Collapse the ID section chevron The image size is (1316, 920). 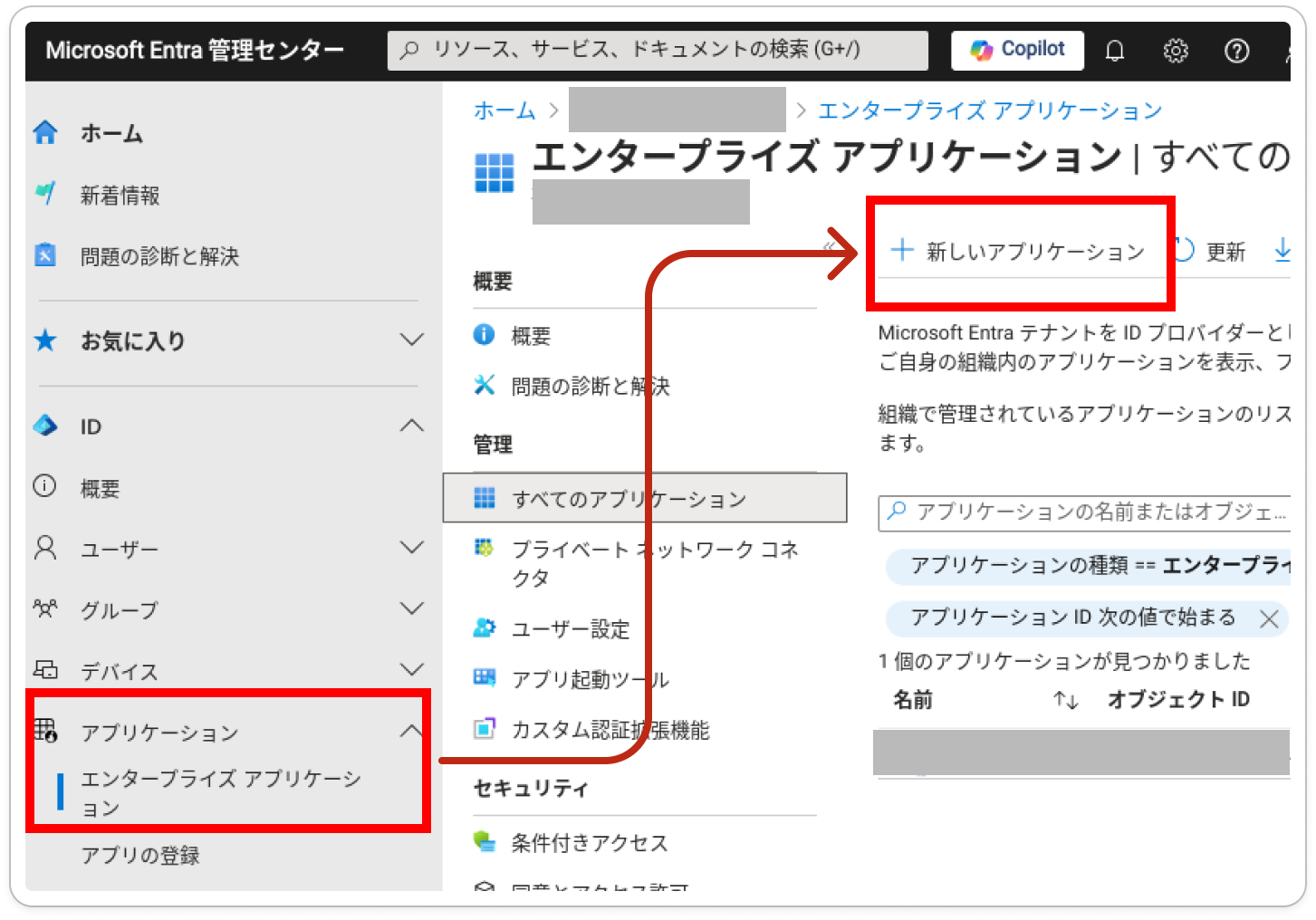(x=412, y=425)
